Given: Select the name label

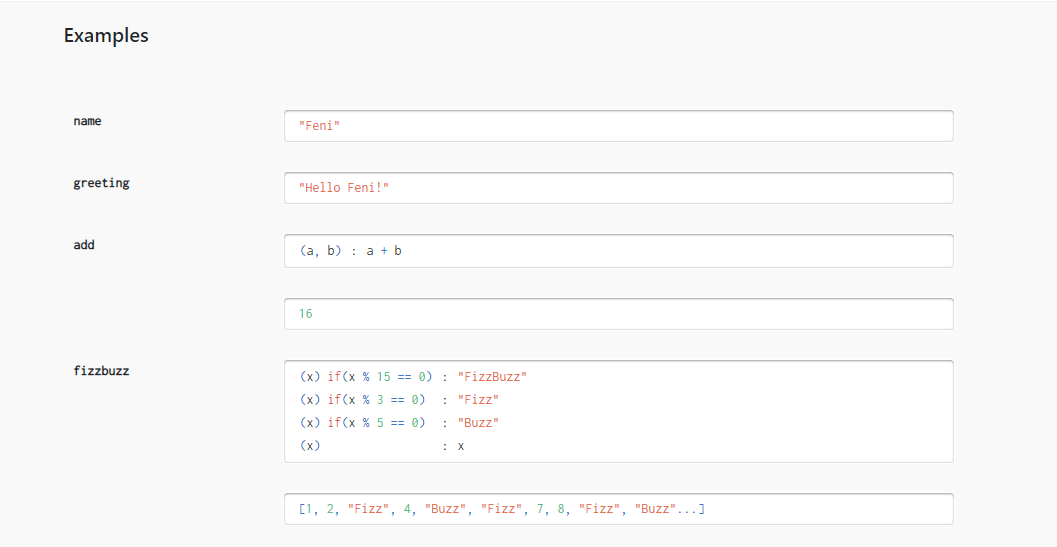Looking at the screenshot, I should pyautogui.click(x=87, y=121).
